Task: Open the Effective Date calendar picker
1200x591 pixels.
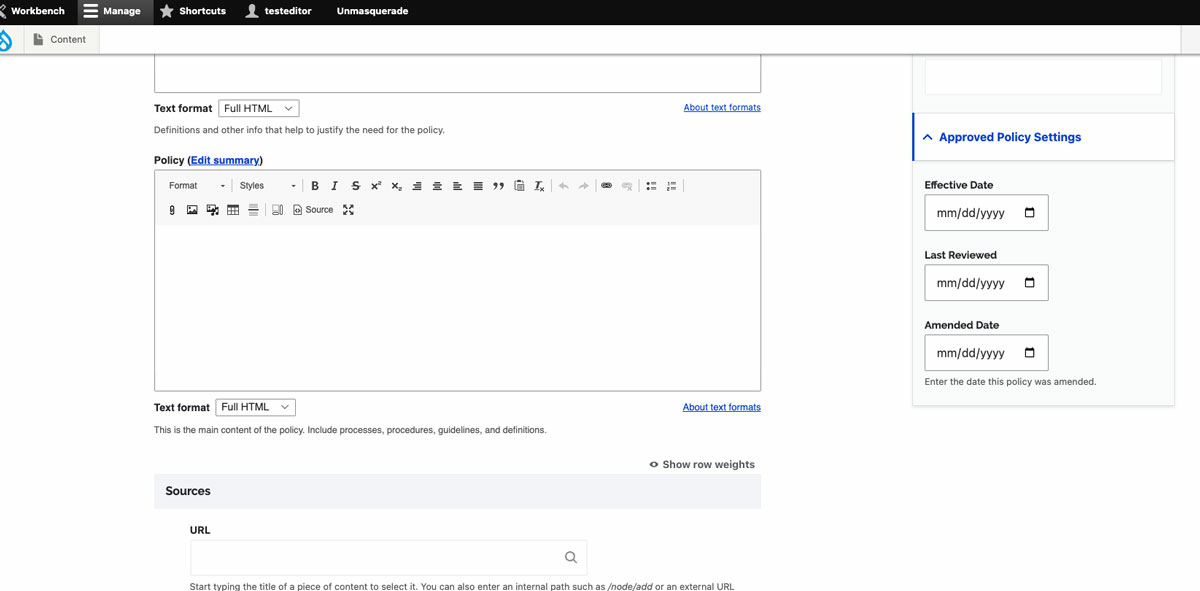Action: (1030, 213)
